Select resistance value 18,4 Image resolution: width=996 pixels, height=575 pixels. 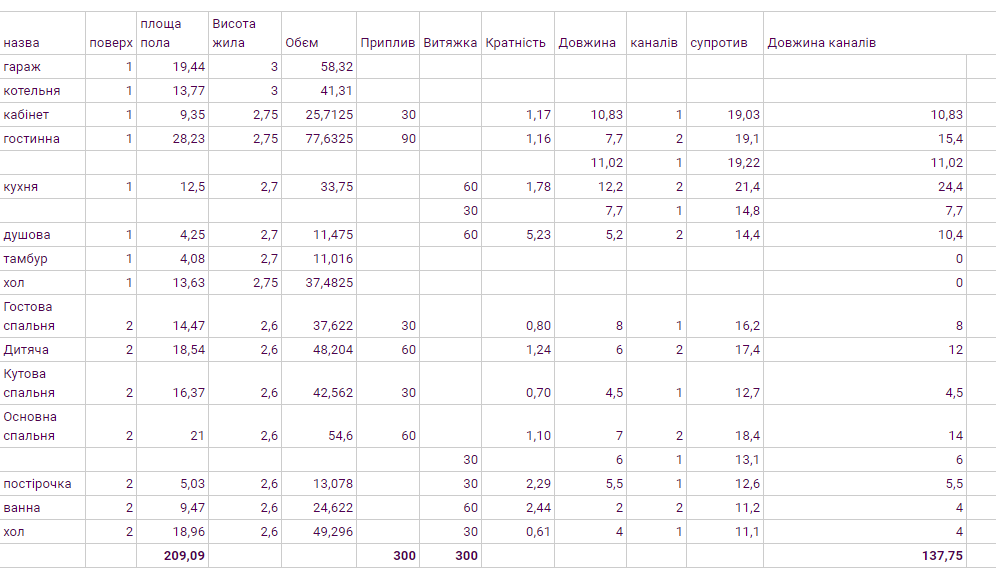tap(725, 426)
